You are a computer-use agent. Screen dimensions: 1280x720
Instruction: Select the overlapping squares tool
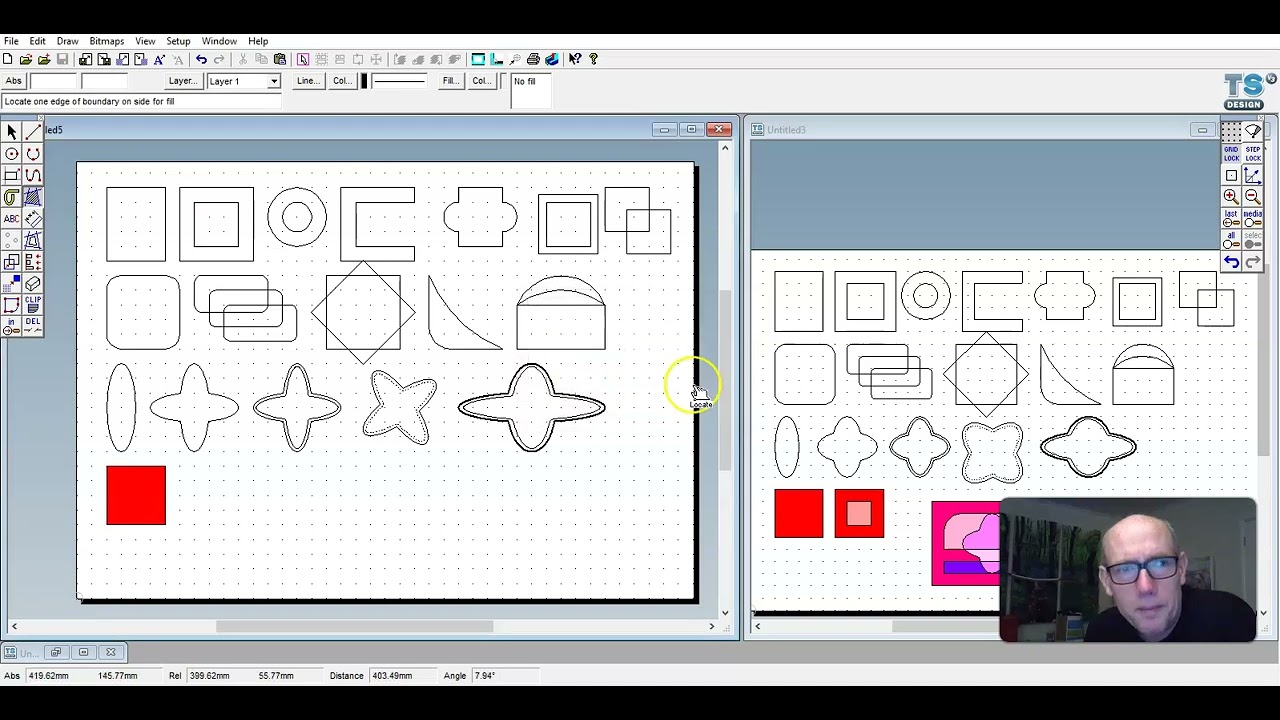(x=12, y=262)
